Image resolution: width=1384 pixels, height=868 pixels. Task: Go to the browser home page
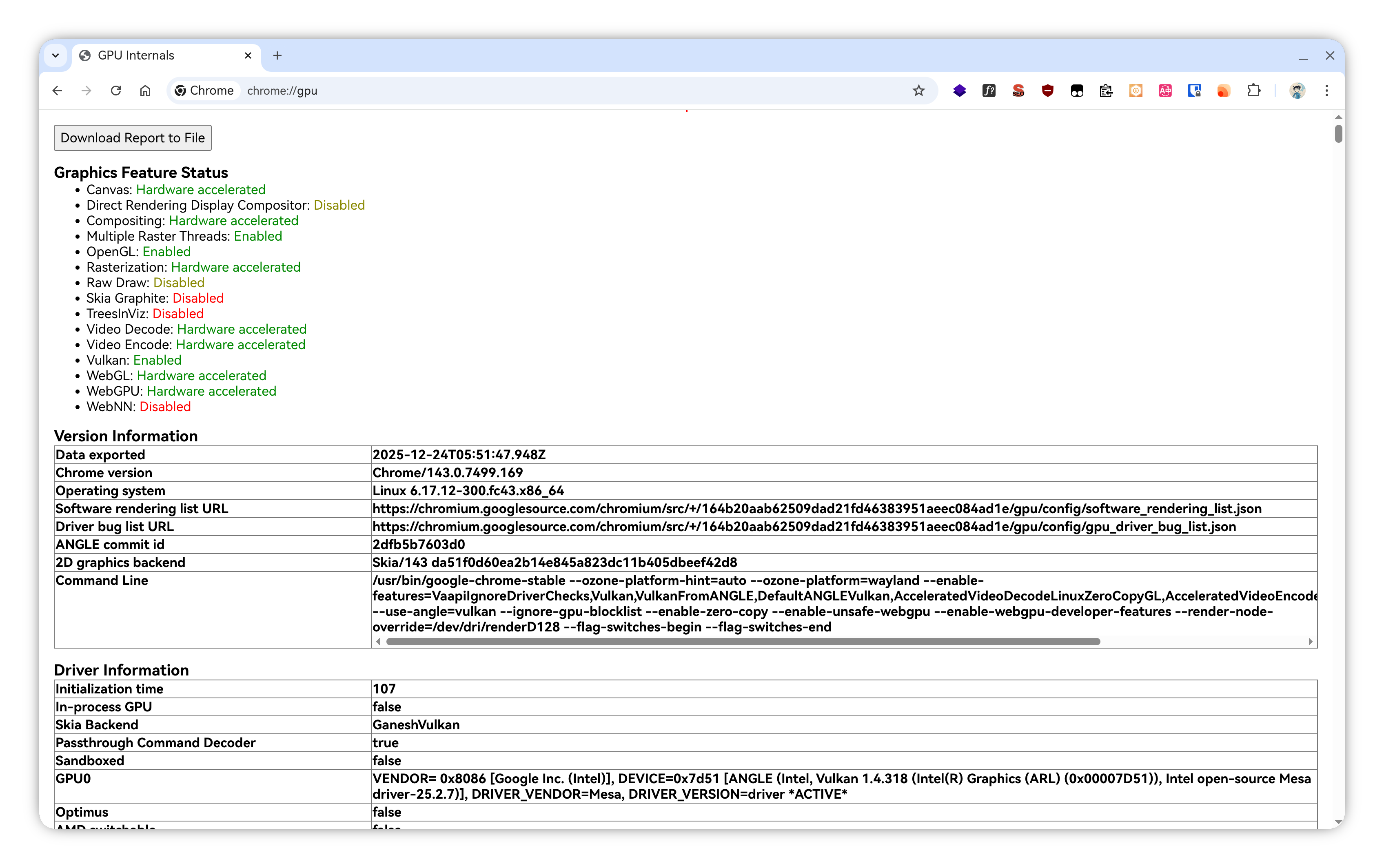pos(145,91)
